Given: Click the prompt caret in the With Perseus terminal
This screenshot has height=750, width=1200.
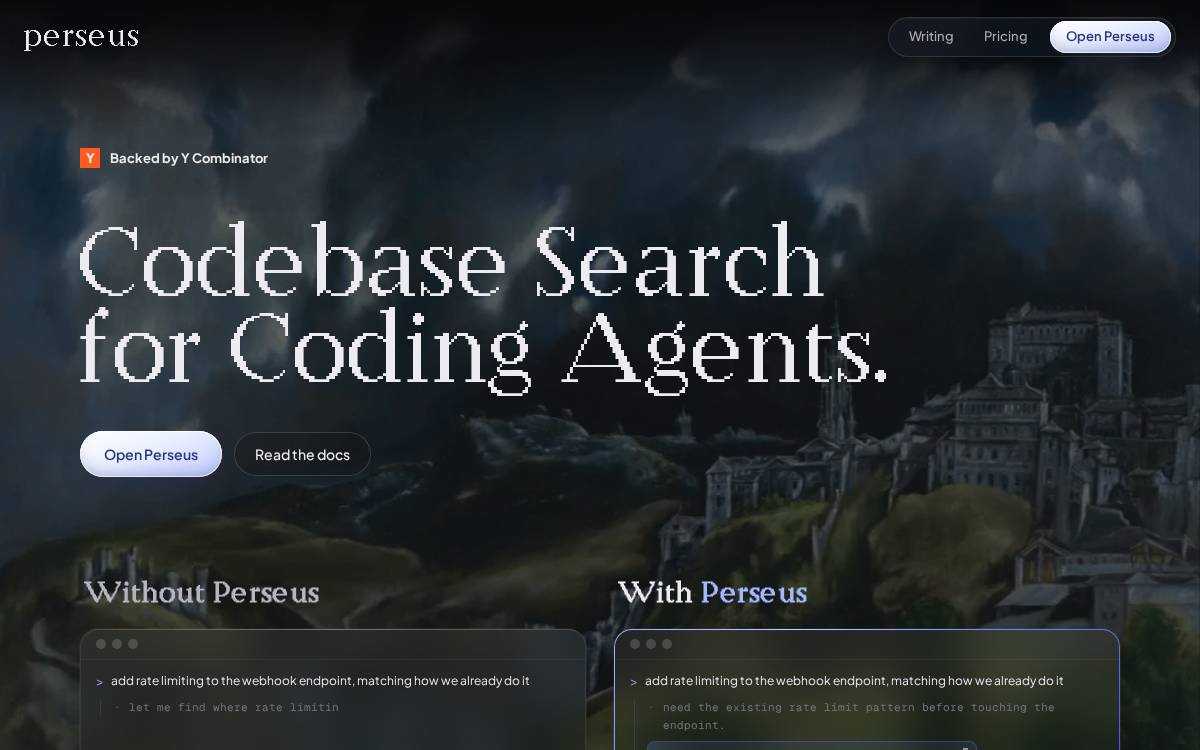Looking at the screenshot, I should point(633,682).
